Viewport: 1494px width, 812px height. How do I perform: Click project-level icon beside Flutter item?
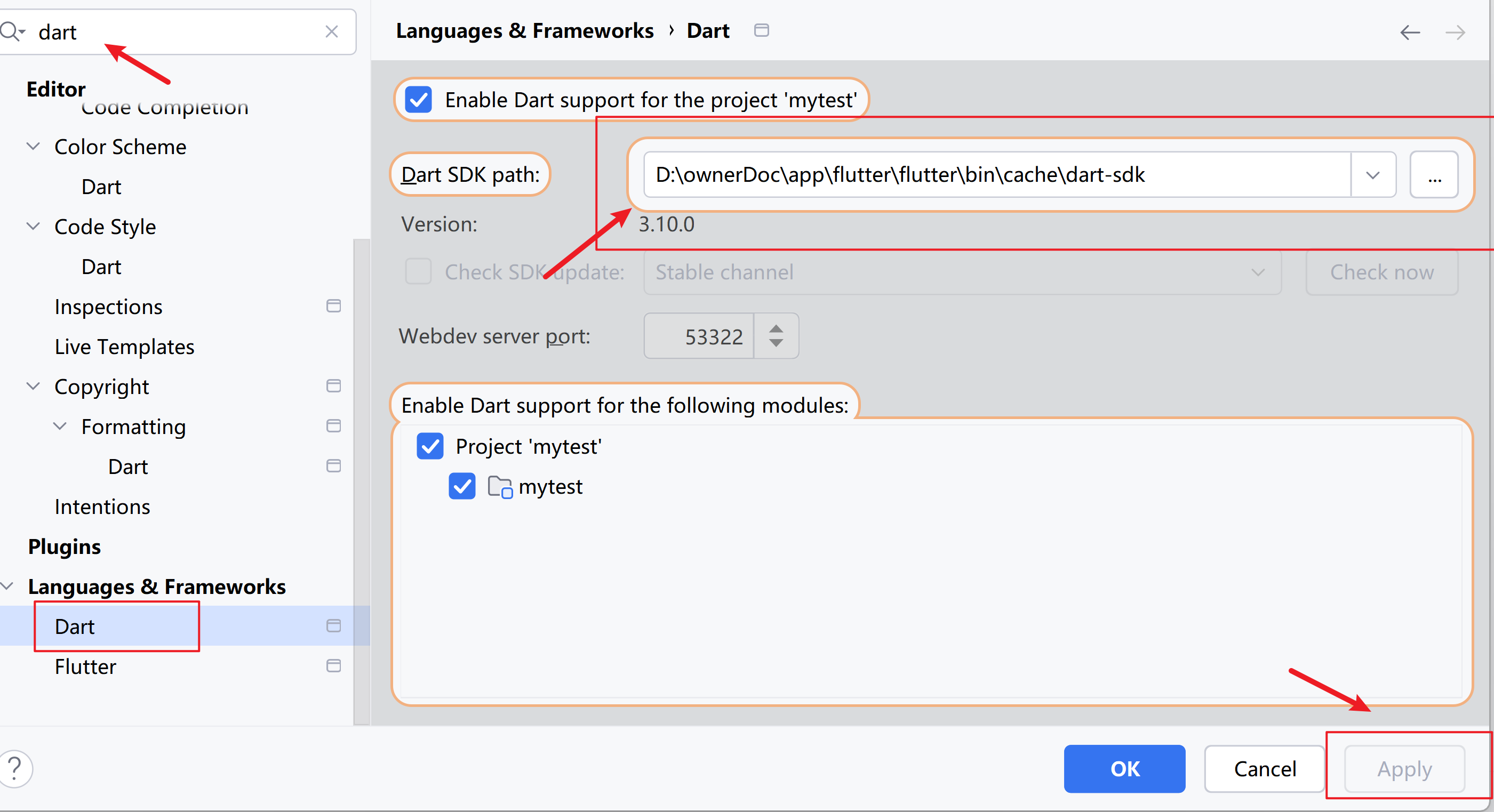(333, 666)
